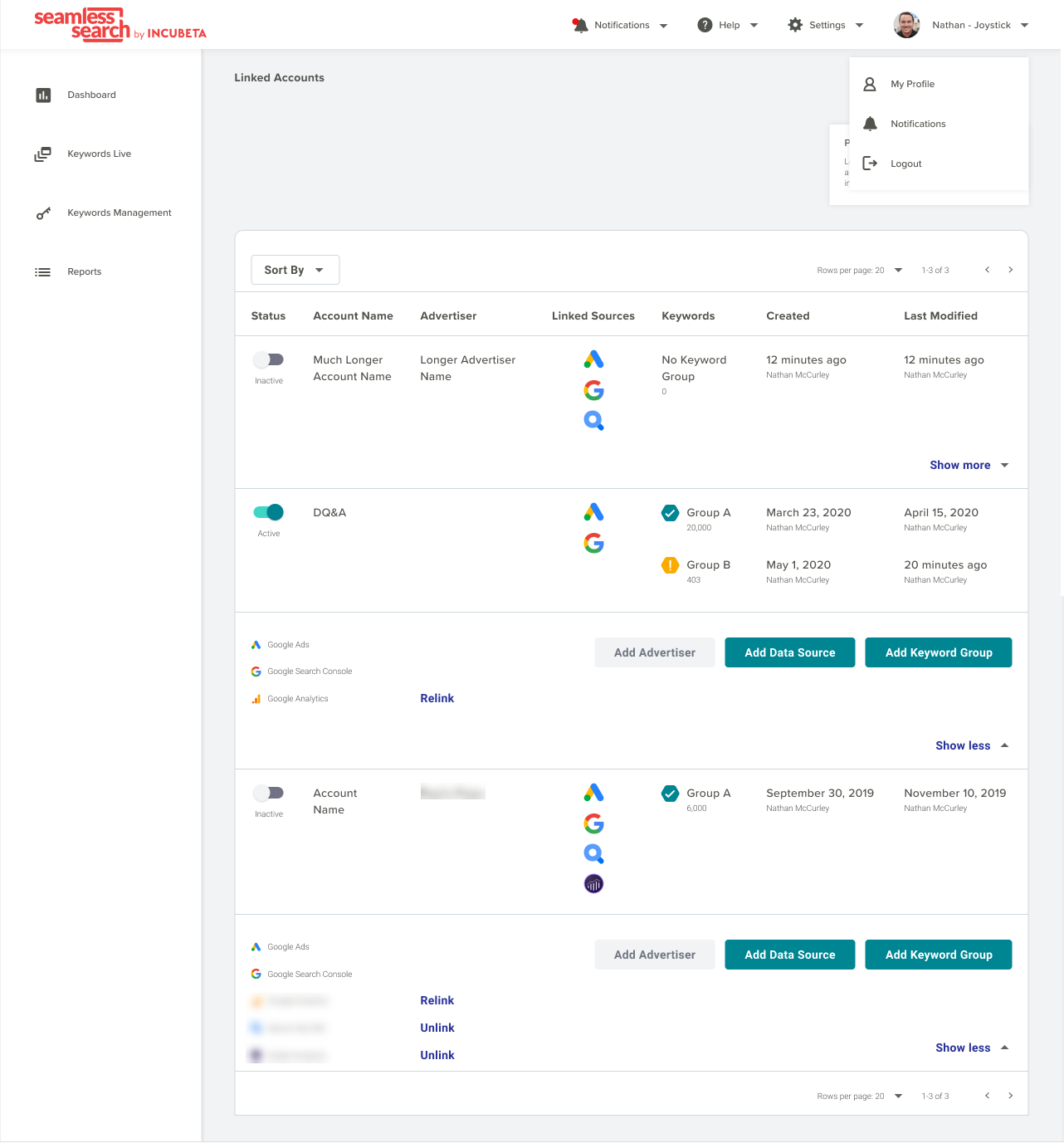
Task: Go to the next page of accounts
Action: coord(1011,270)
